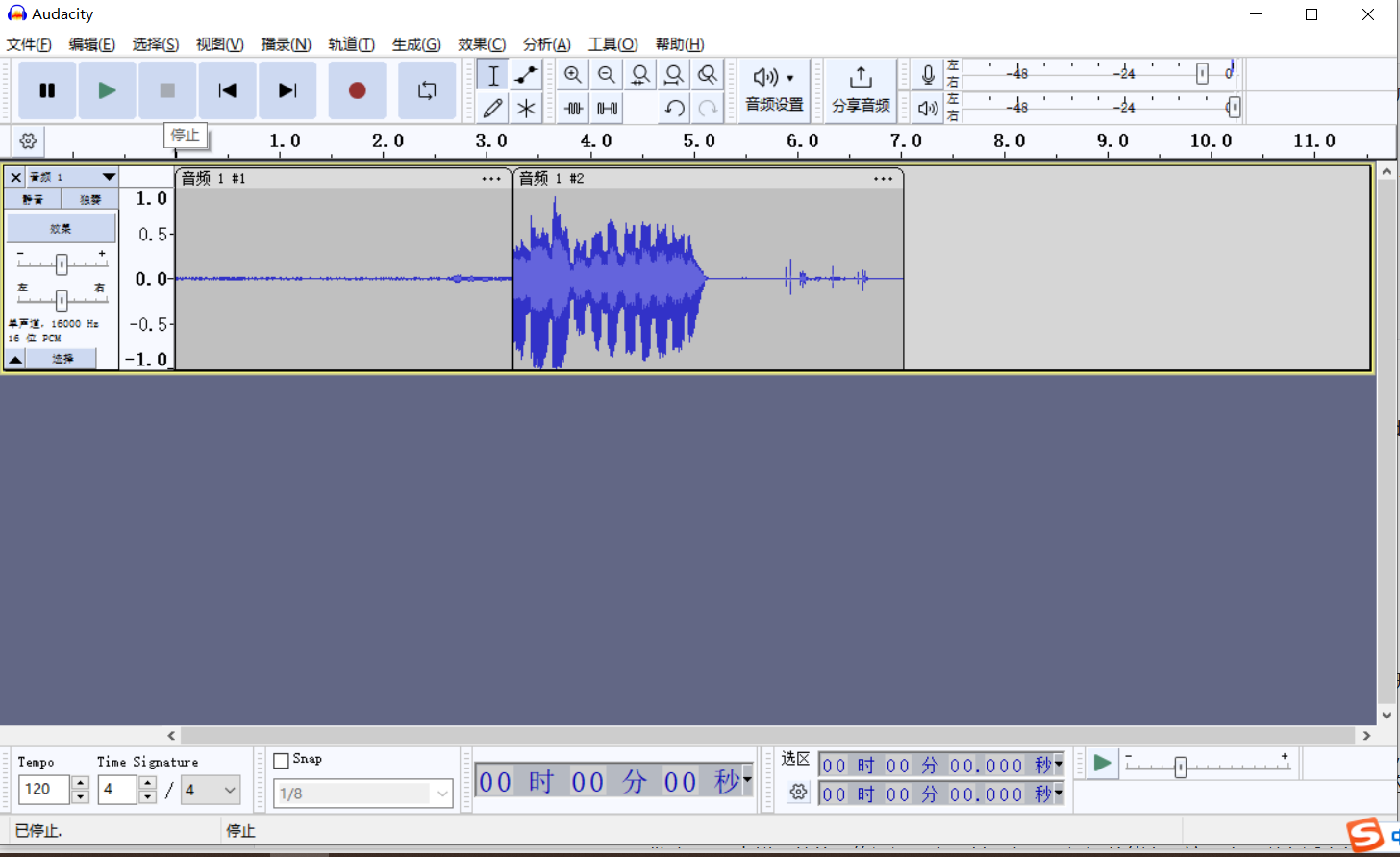Open 音频设置 audio setup
The width and height of the screenshot is (1400, 857).
[x=774, y=90]
